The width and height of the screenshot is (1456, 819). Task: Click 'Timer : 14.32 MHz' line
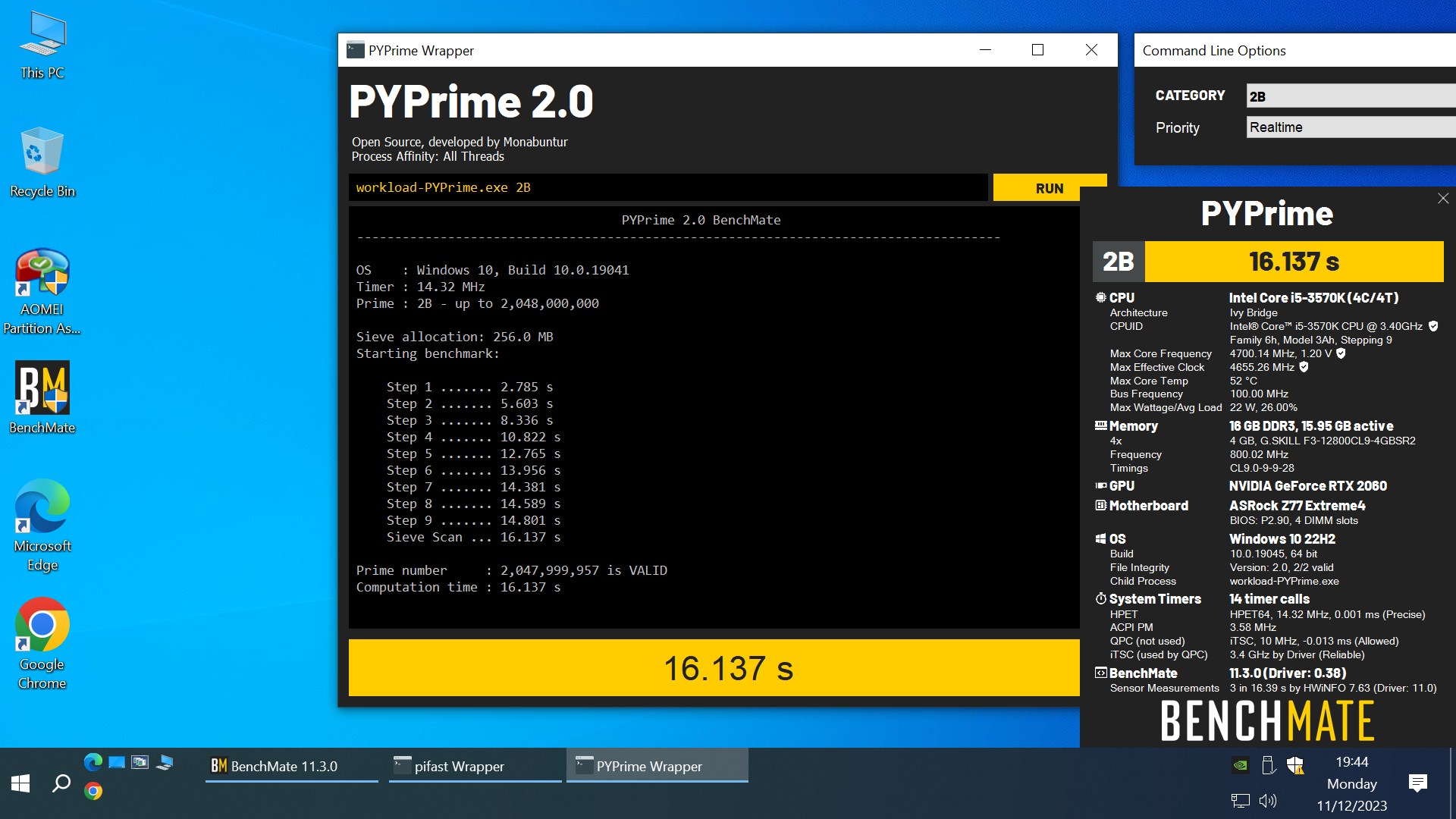(420, 287)
